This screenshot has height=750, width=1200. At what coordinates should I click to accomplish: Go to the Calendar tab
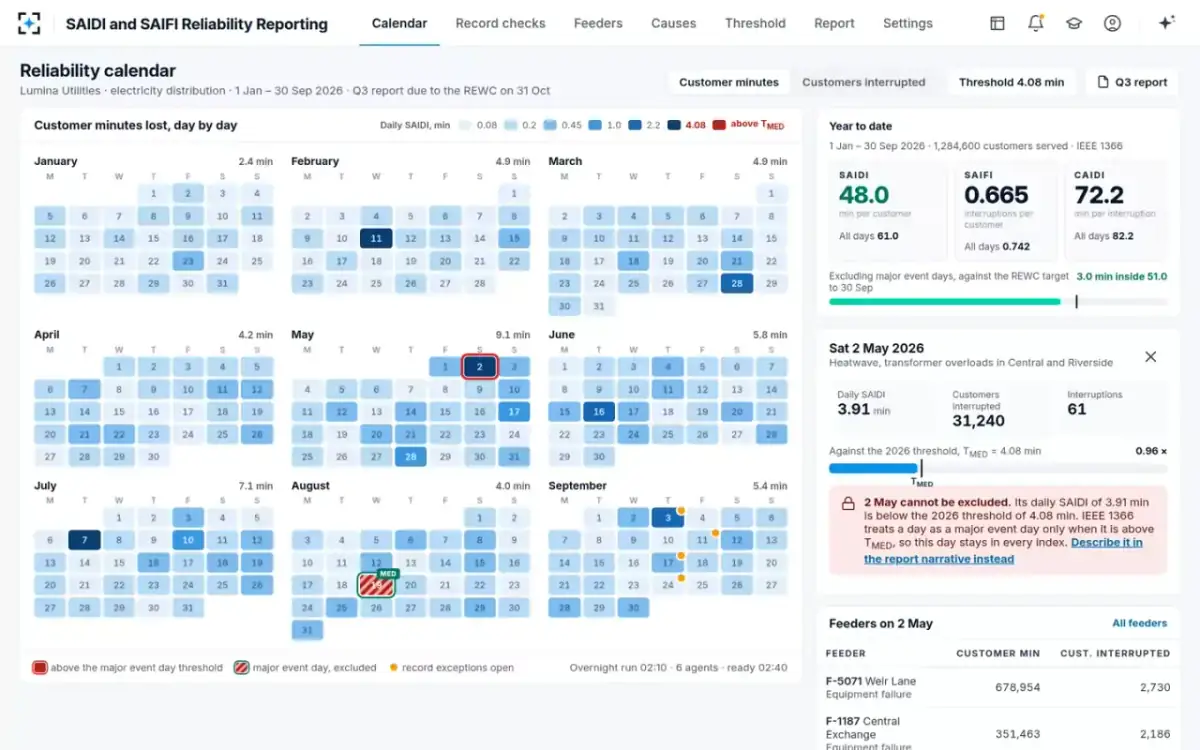tap(399, 23)
